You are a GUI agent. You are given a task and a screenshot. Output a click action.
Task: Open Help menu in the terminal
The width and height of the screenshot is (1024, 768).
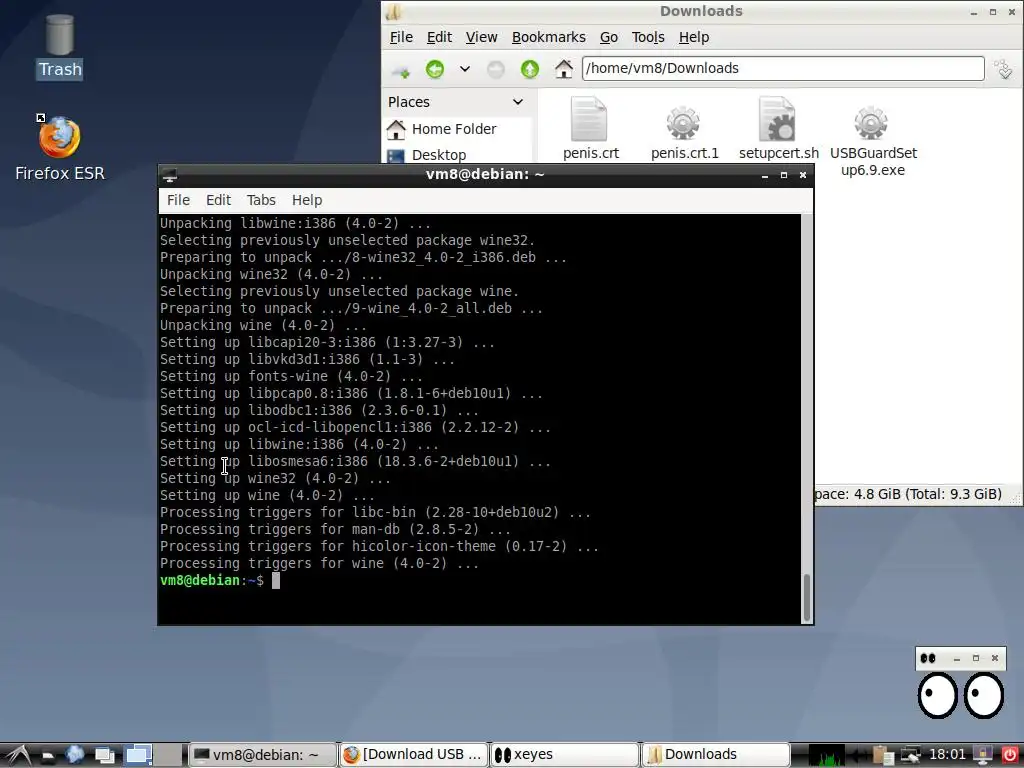(x=307, y=200)
